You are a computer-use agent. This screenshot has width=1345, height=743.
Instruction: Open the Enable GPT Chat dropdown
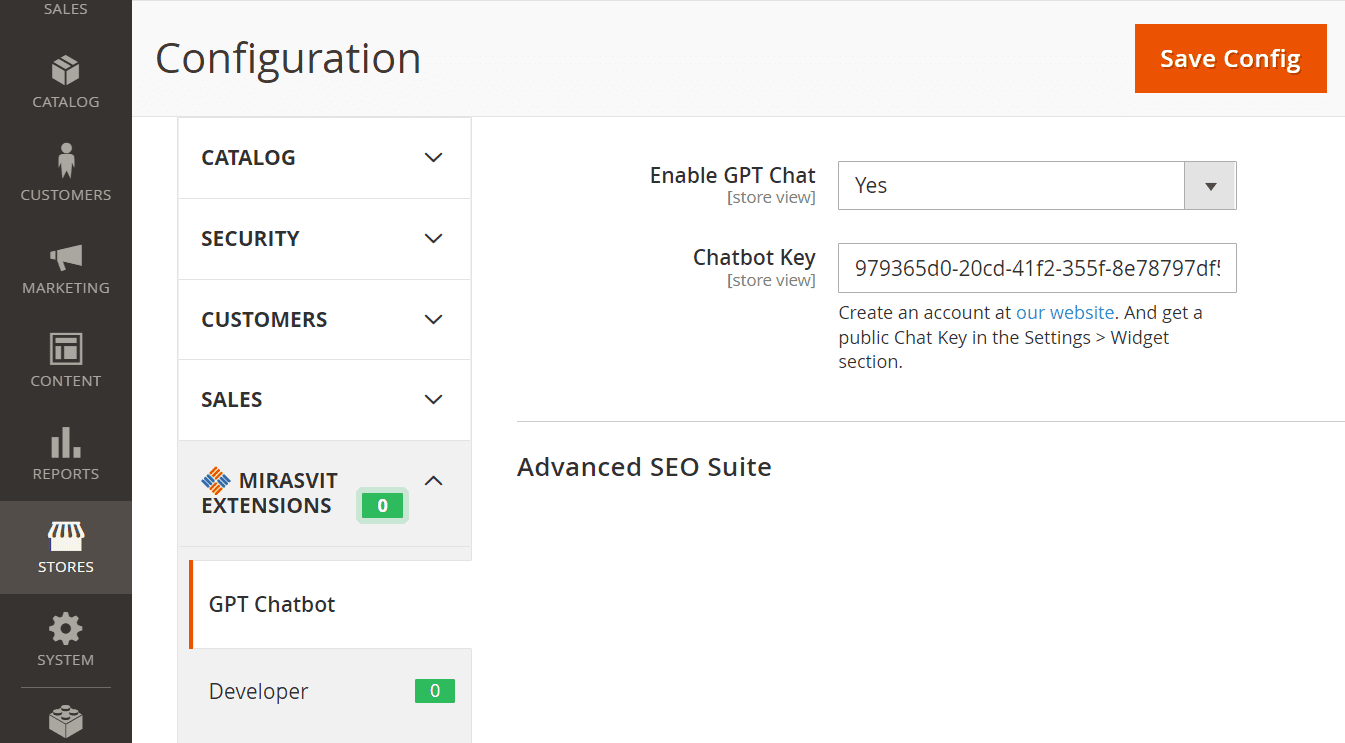pyautogui.click(x=1036, y=186)
